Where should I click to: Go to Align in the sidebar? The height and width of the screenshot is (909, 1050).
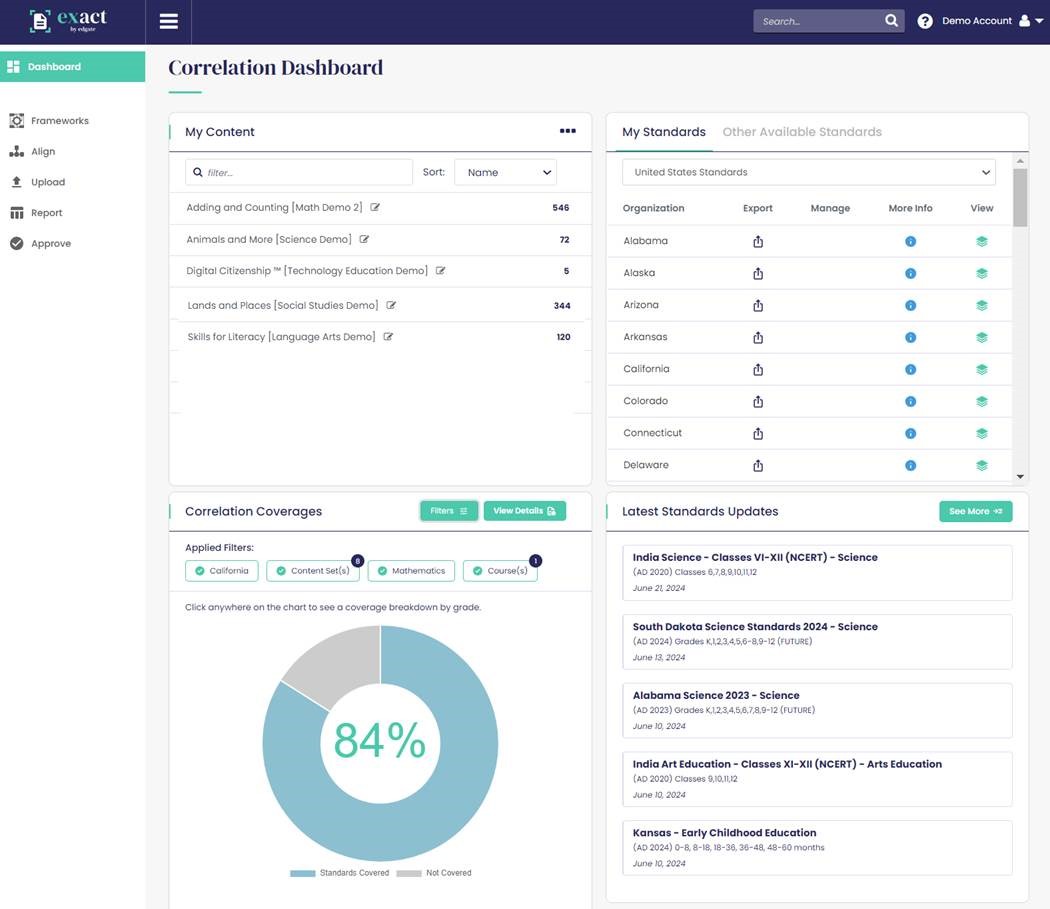click(x=33, y=151)
